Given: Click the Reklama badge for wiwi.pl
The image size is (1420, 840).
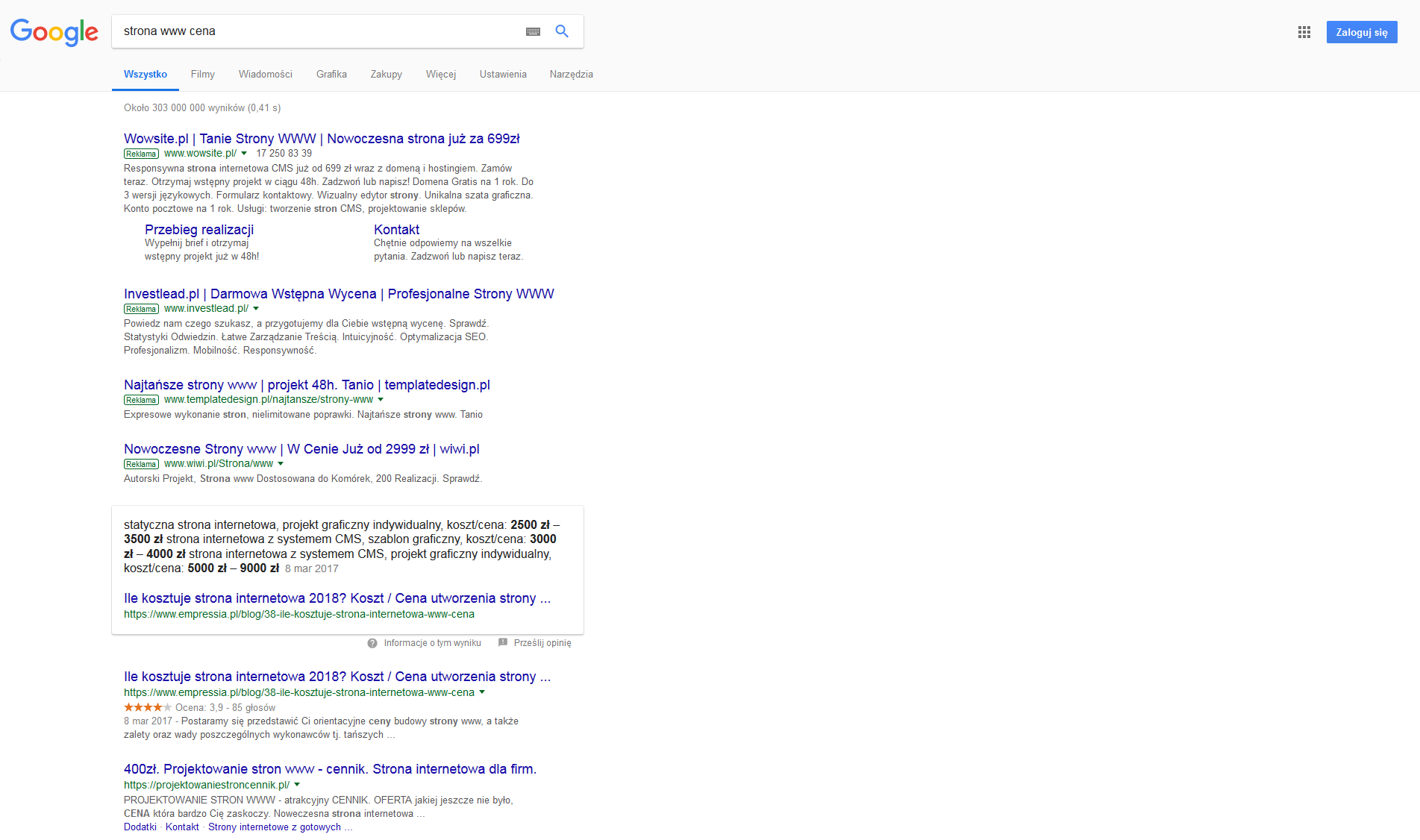Looking at the screenshot, I should click(x=141, y=464).
